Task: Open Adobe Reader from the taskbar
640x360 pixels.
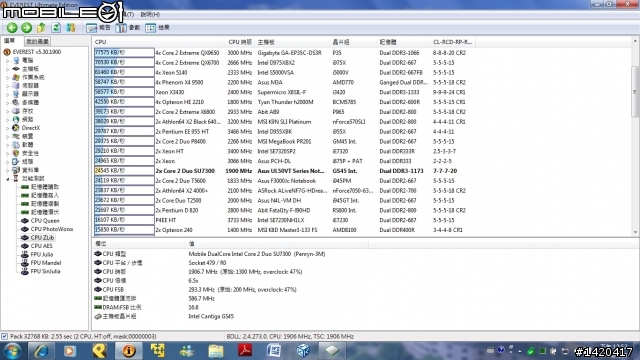Action: pos(245,351)
